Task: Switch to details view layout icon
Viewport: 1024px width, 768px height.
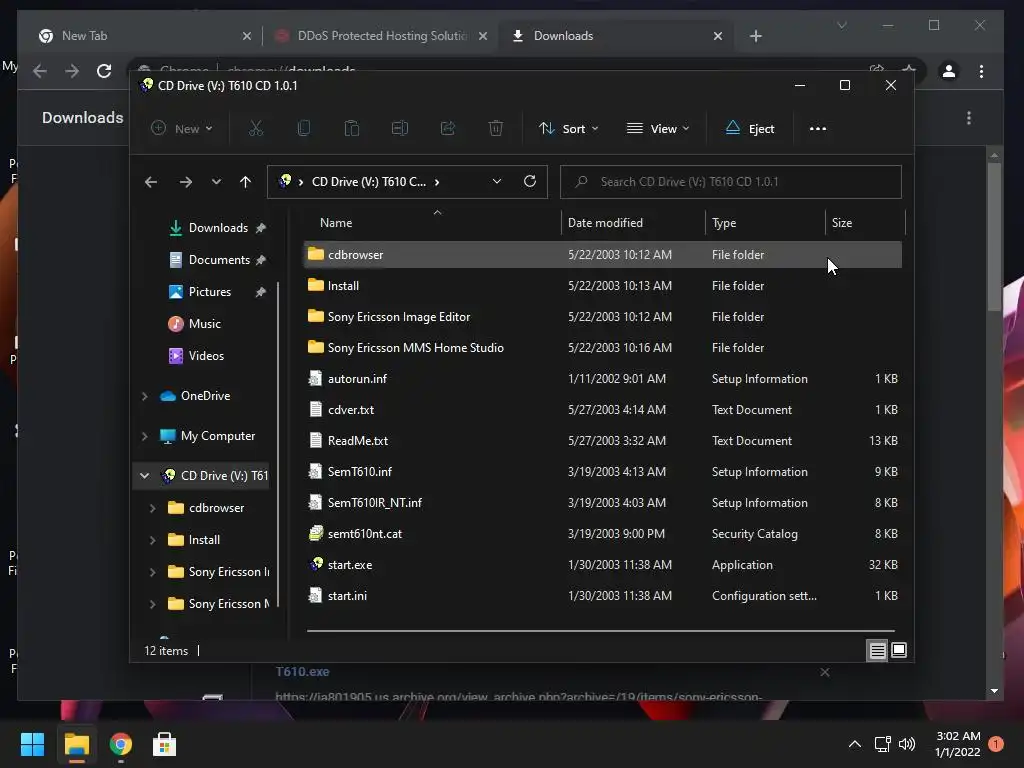Action: [877, 650]
